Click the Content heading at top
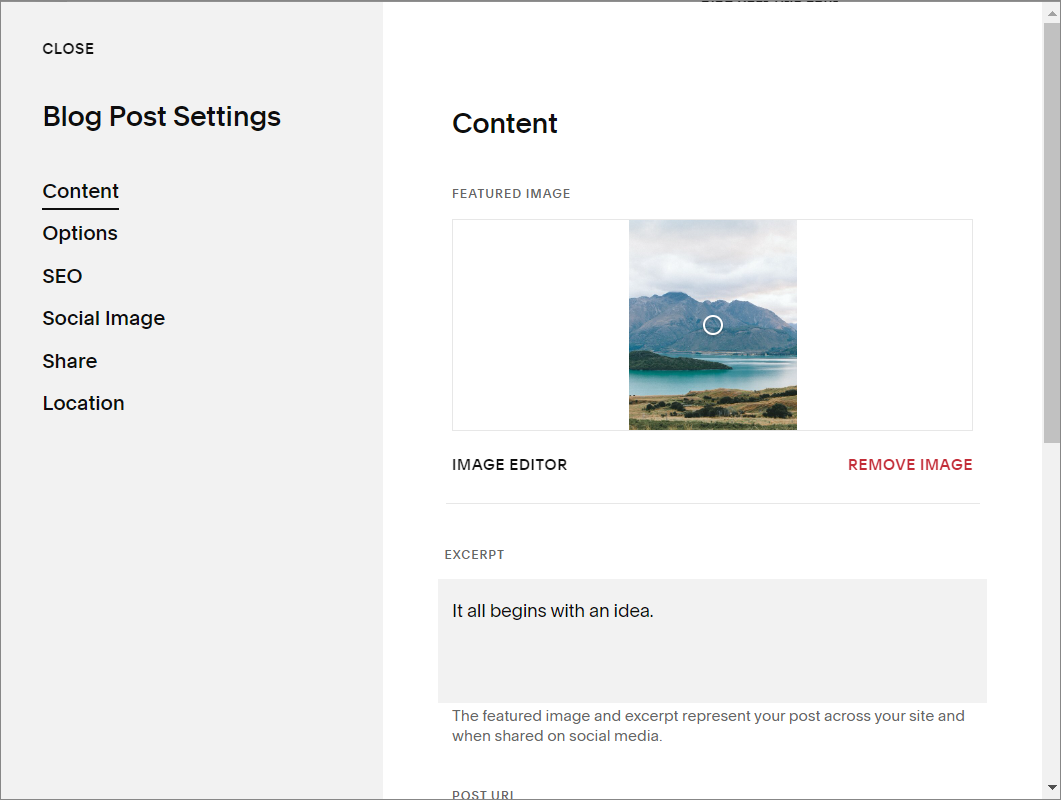Viewport: 1061px width, 800px height. [504, 123]
